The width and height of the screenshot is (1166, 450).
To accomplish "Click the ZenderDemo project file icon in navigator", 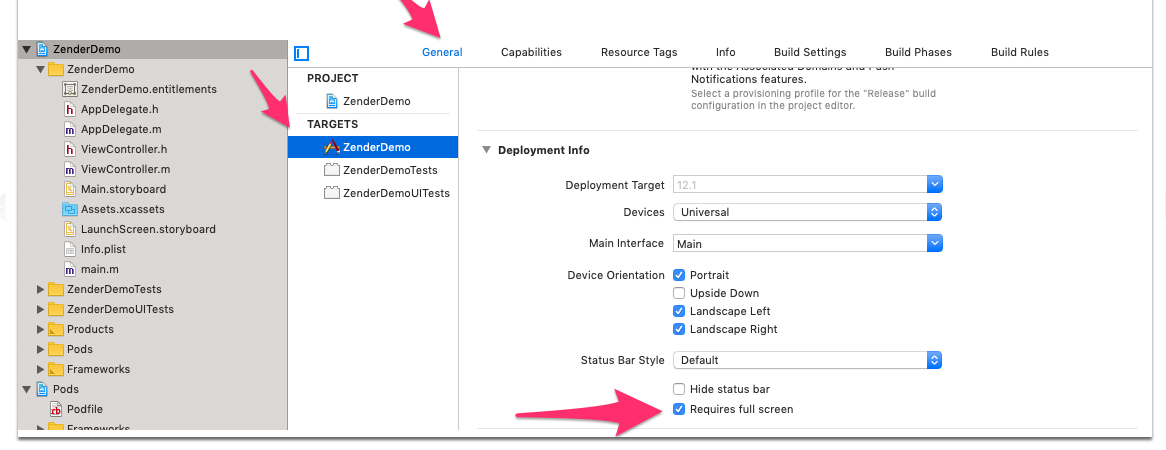I will pos(41,49).
